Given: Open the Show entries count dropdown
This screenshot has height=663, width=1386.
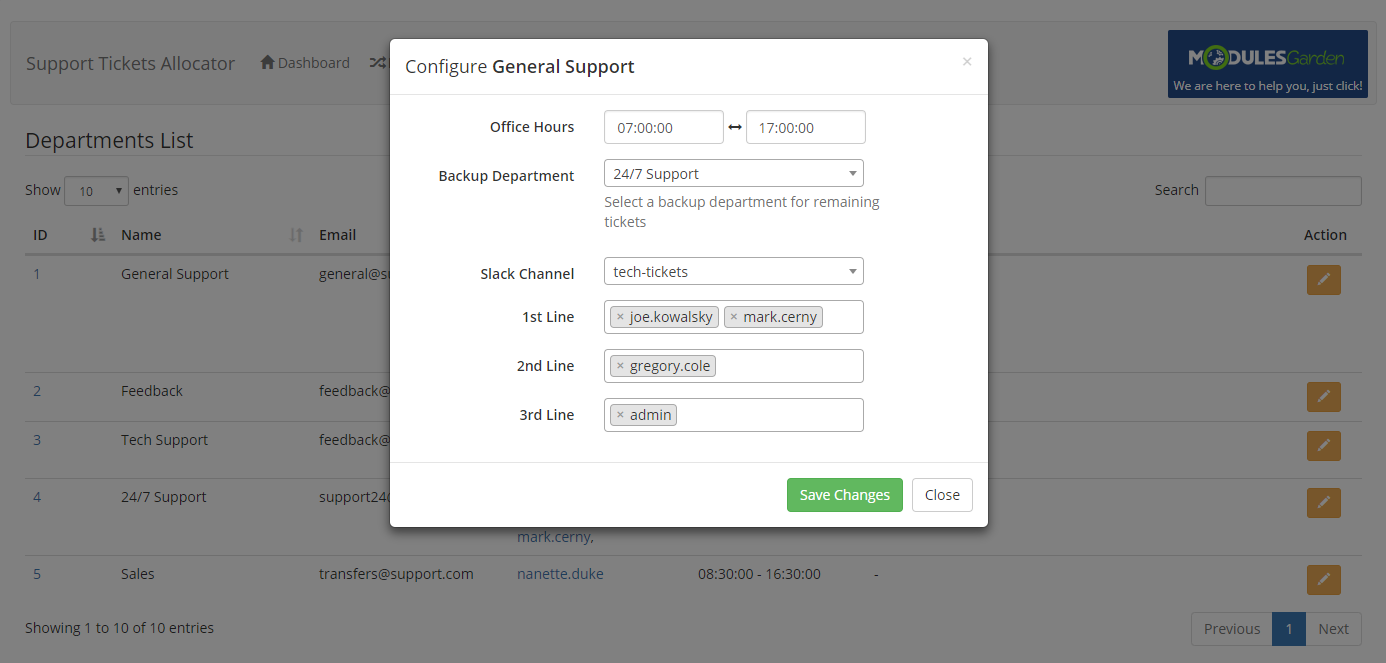Looking at the screenshot, I should 96,191.
